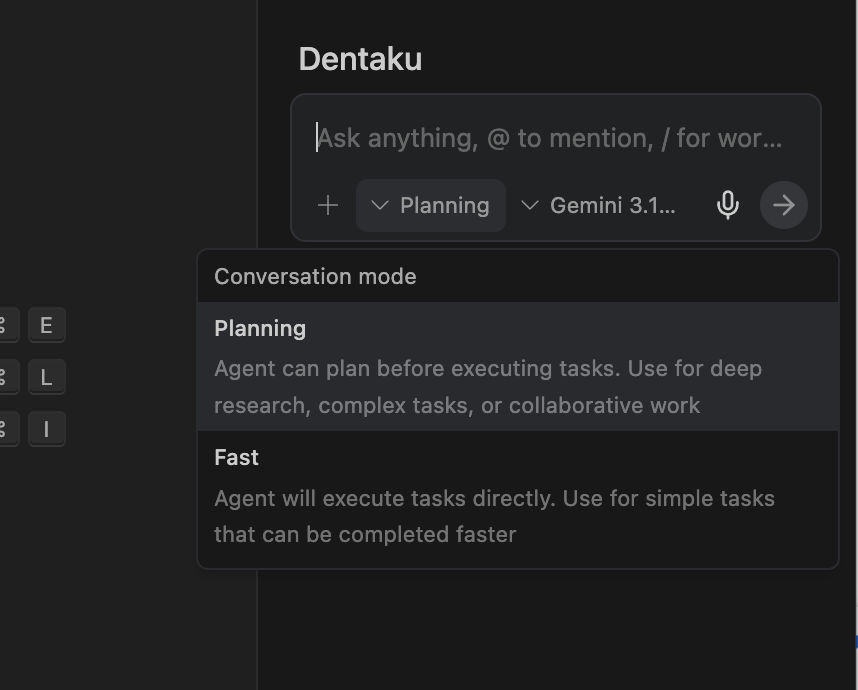The height and width of the screenshot is (690, 858).
Task: Click the command key badge beside E
Action: (x=5, y=325)
